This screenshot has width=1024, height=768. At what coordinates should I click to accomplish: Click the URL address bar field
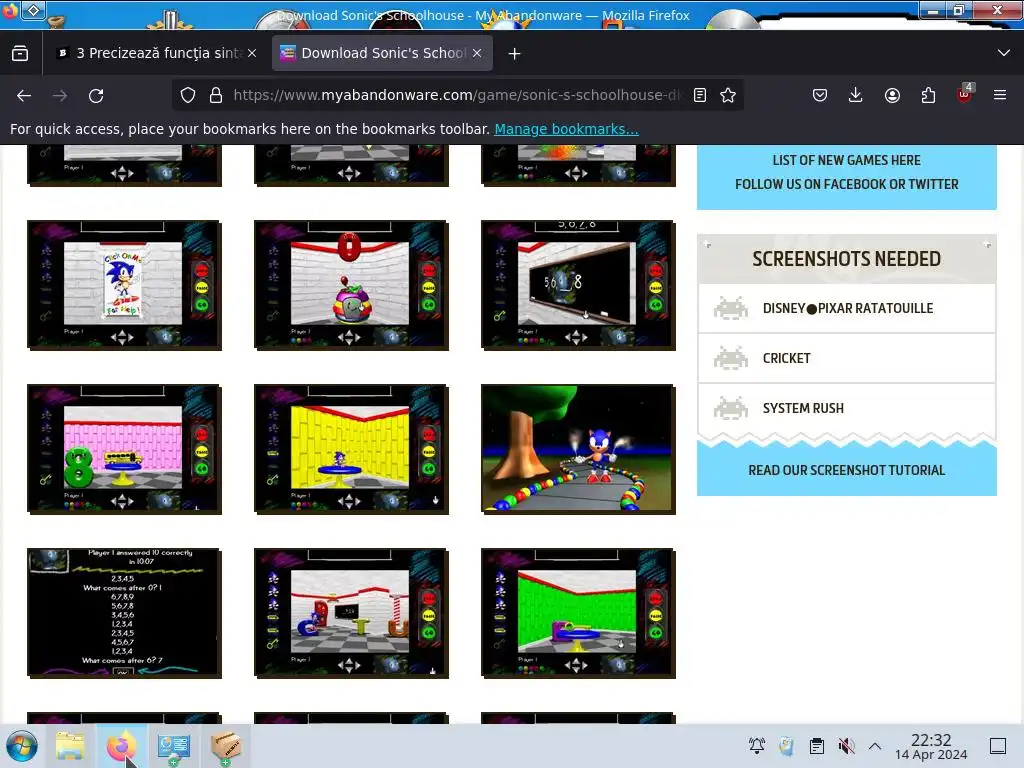(x=456, y=95)
